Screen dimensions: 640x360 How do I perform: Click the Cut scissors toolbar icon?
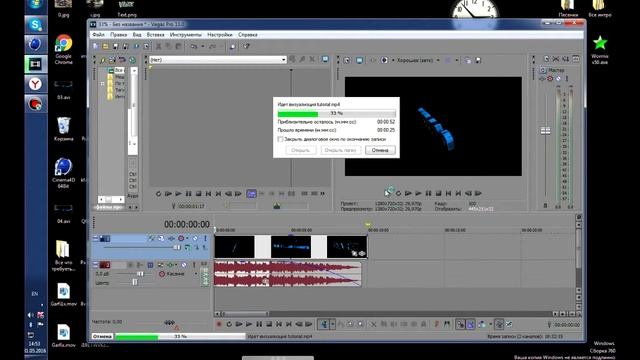click(x=159, y=47)
